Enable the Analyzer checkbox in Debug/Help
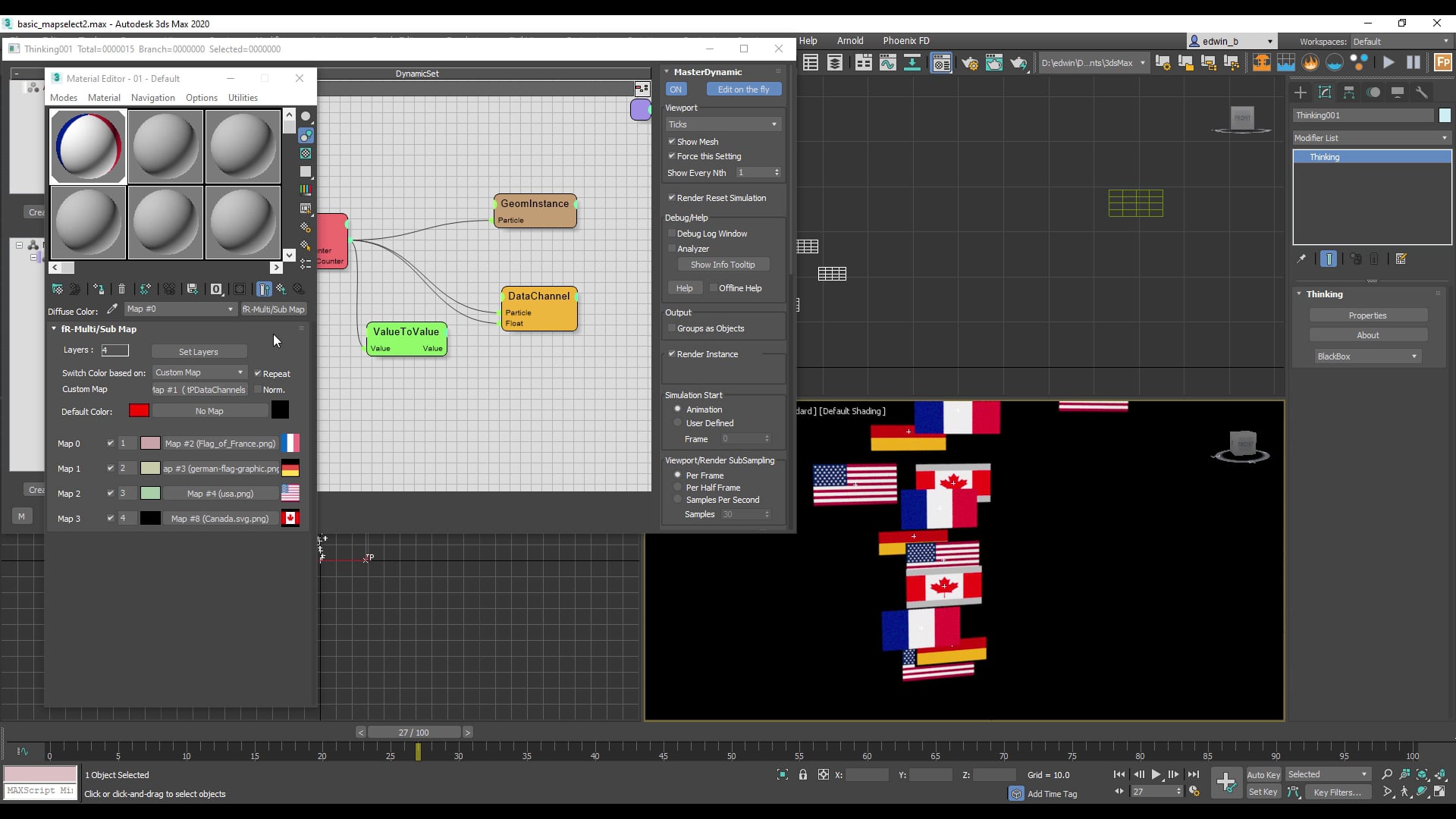 point(672,248)
